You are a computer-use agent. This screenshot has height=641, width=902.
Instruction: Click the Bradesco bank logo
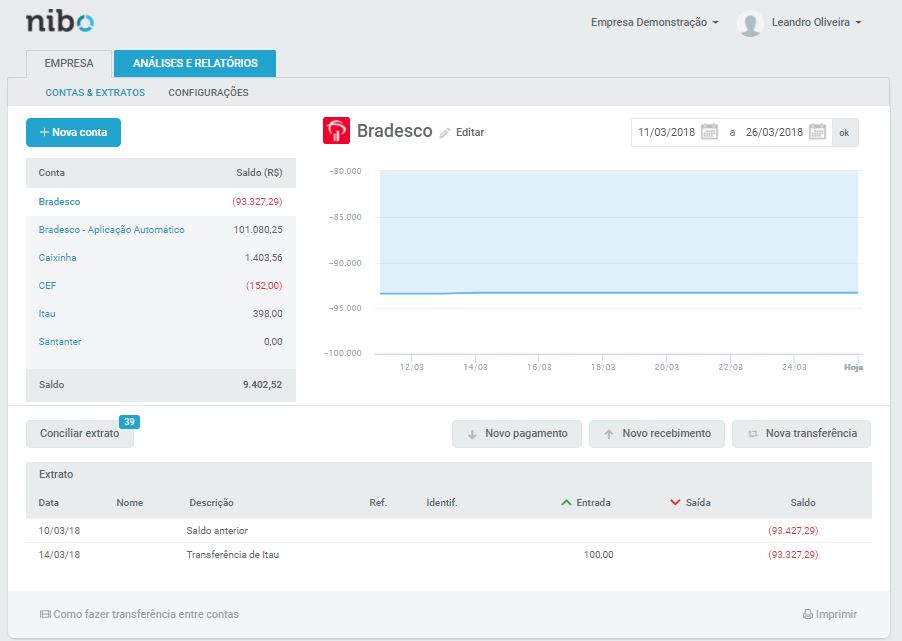(336, 131)
